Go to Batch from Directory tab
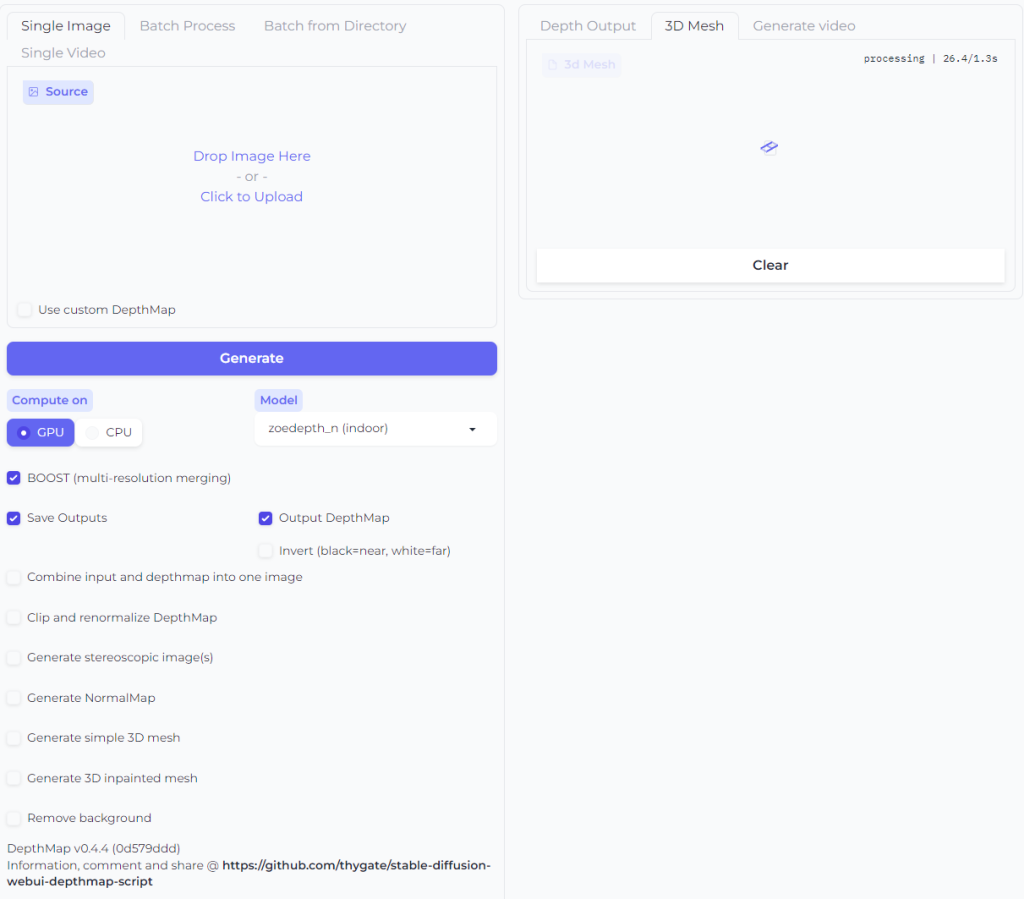Viewport: 1024px width, 899px height. pos(335,26)
